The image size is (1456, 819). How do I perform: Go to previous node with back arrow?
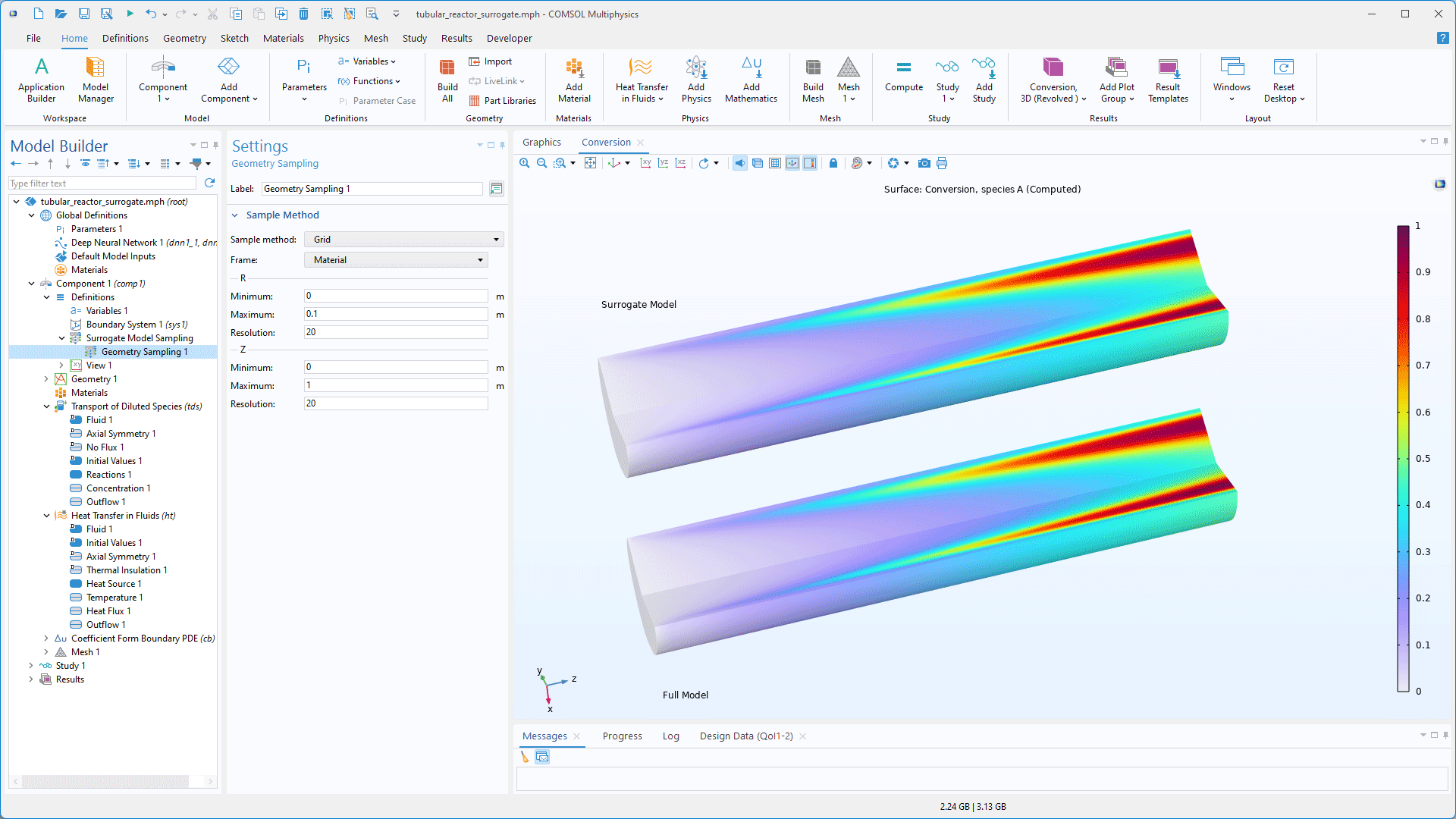pos(16,163)
